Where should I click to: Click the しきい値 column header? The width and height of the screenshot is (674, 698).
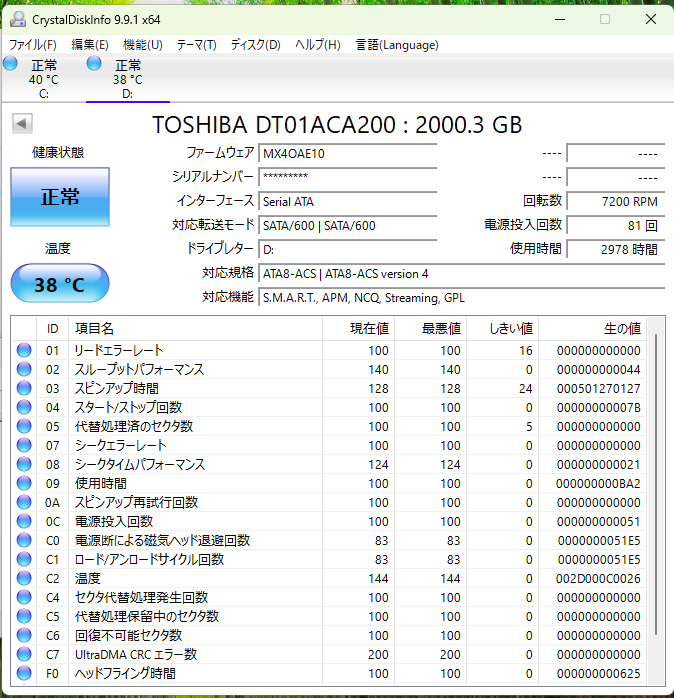click(503, 329)
